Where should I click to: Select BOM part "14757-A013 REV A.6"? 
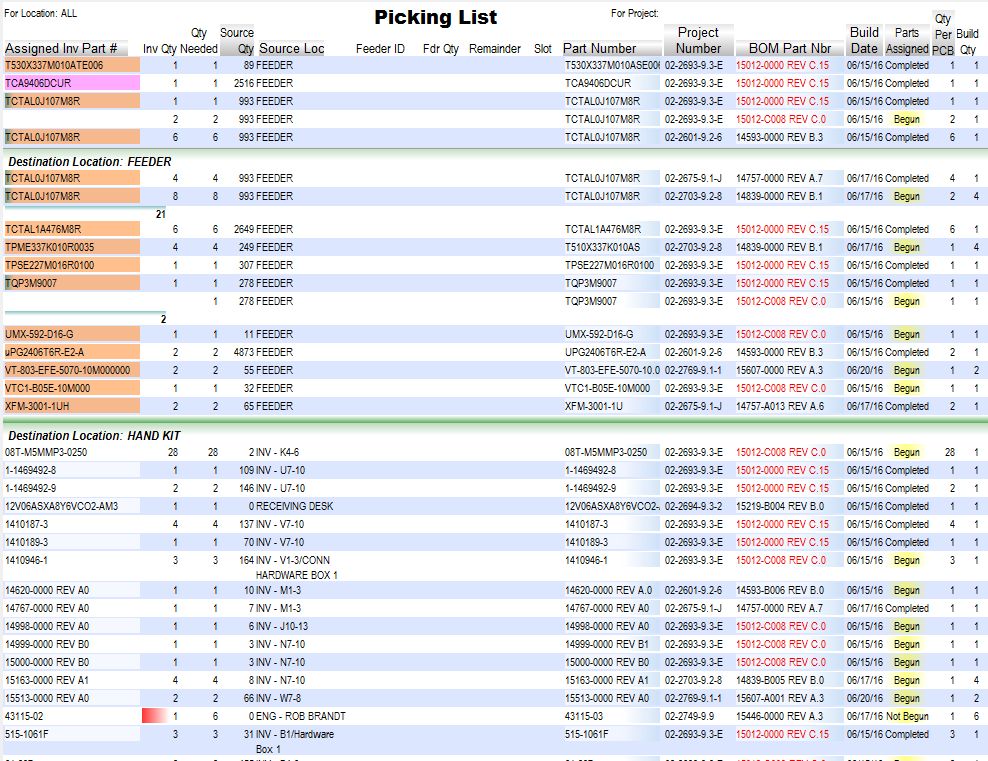(780, 406)
